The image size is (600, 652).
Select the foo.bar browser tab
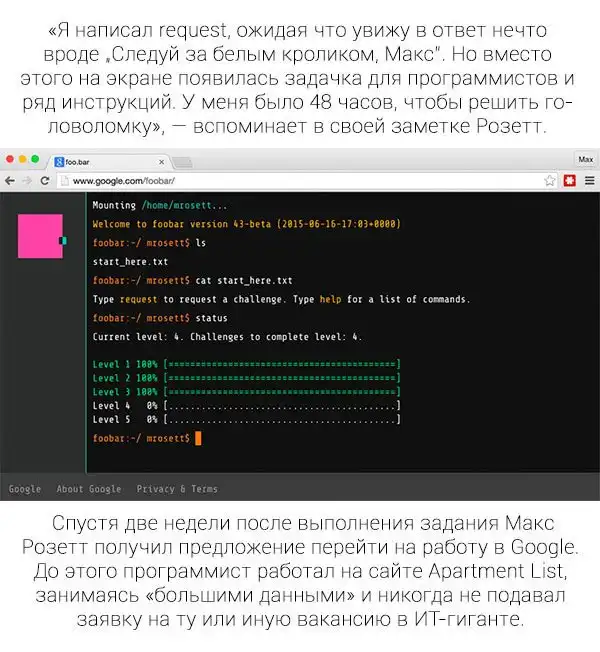pyautogui.click(x=109, y=162)
